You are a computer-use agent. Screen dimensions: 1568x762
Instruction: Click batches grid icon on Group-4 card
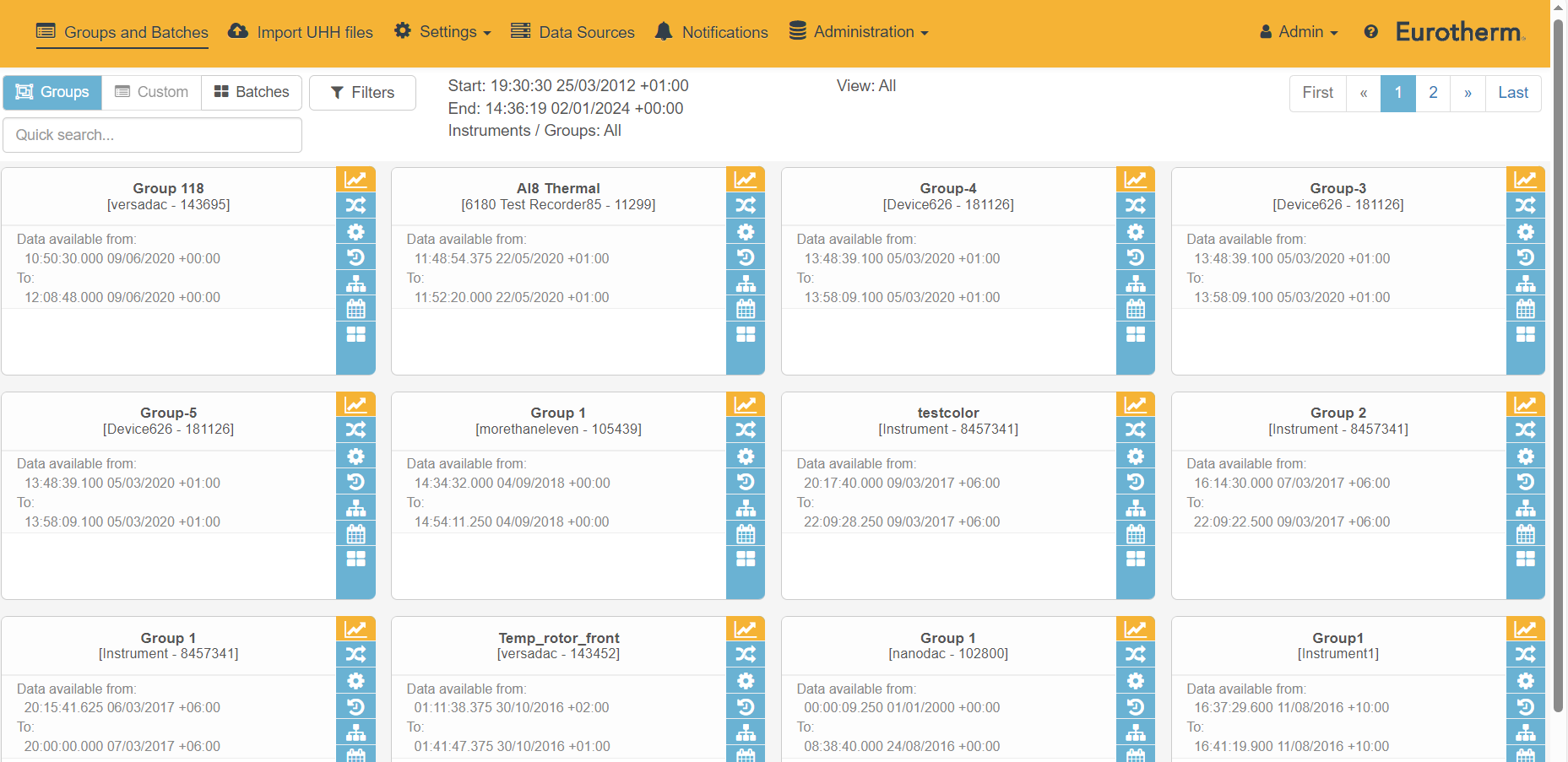tap(1136, 334)
